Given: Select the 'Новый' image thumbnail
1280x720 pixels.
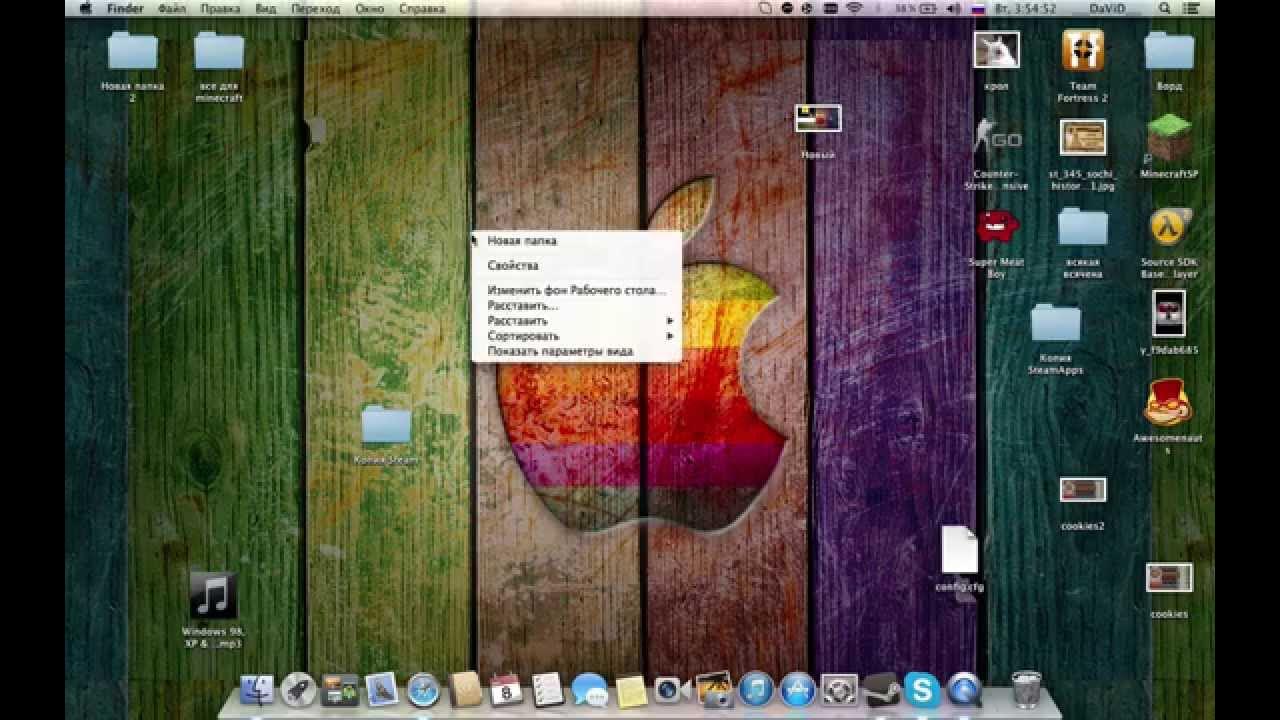Looking at the screenshot, I should tap(818, 119).
